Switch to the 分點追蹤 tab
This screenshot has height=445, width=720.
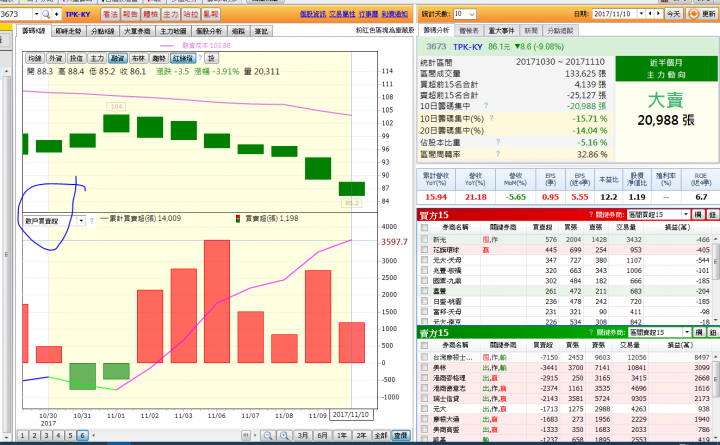coord(560,31)
